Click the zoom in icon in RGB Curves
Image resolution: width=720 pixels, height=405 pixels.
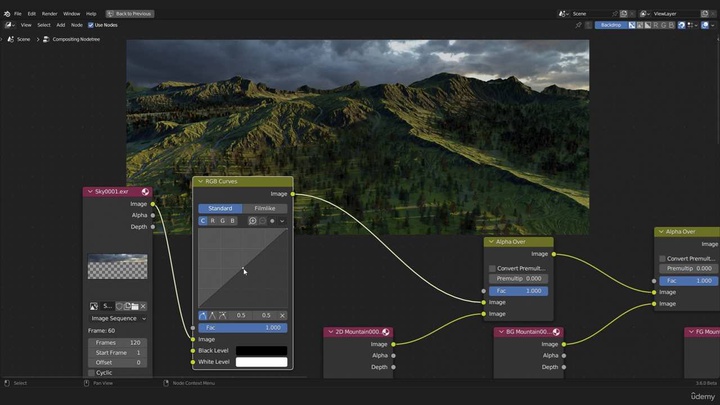tap(252, 221)
